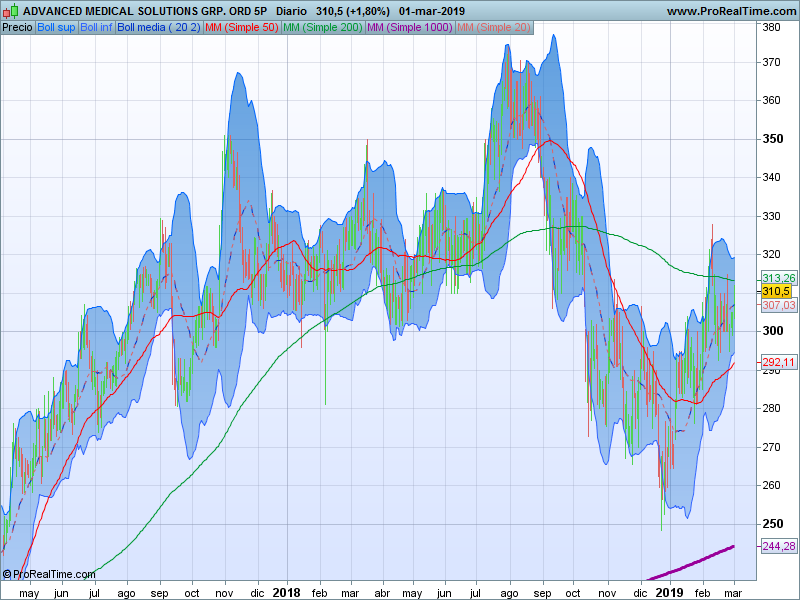
Task: Click the 270 price axis label
Action: [771, 447]
